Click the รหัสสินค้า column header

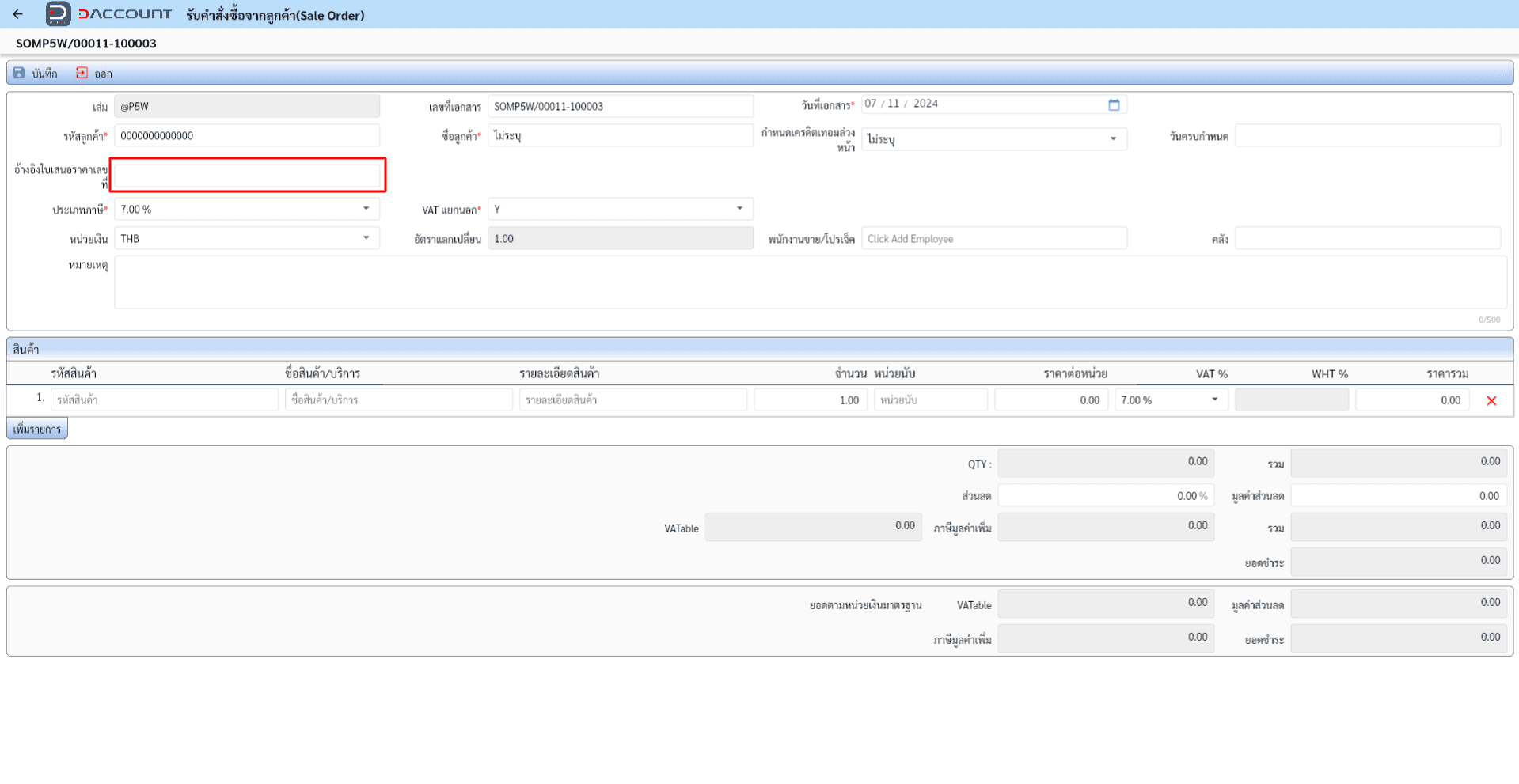[74, 373]
